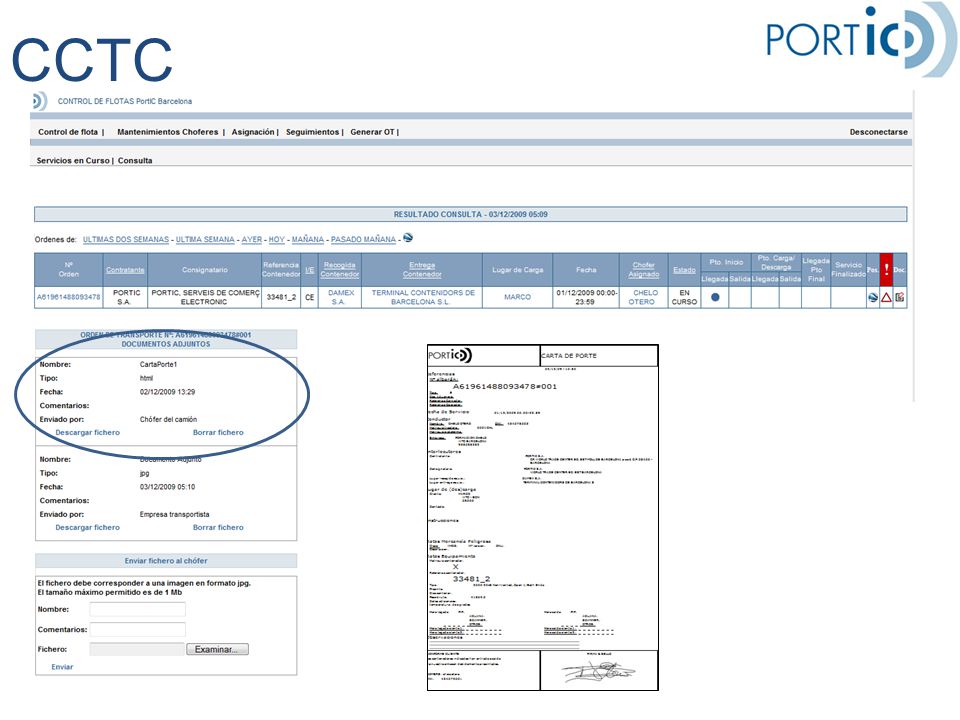Show orders for MAÑANA
This screenshot has height=720, width=960.
[307, 239]
